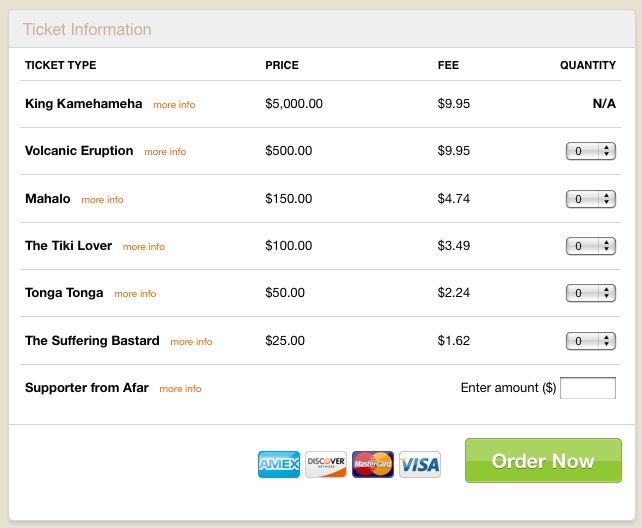This screenshot has height=528, width=642.
Task: Open more info for The Tiki Lover
Action: point(144,247)
